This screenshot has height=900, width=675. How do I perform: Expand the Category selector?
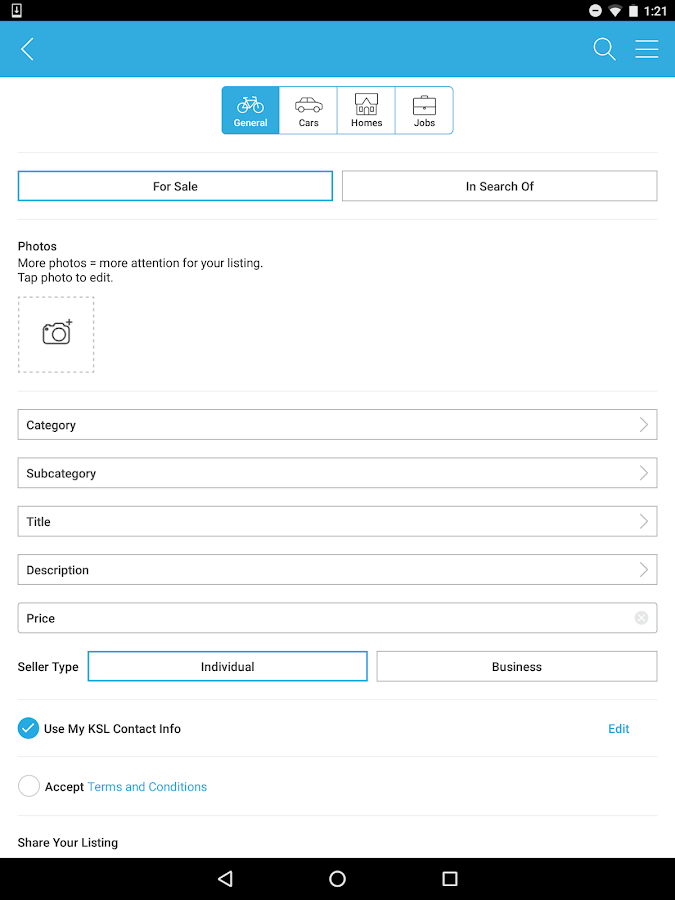click(337, 425)
